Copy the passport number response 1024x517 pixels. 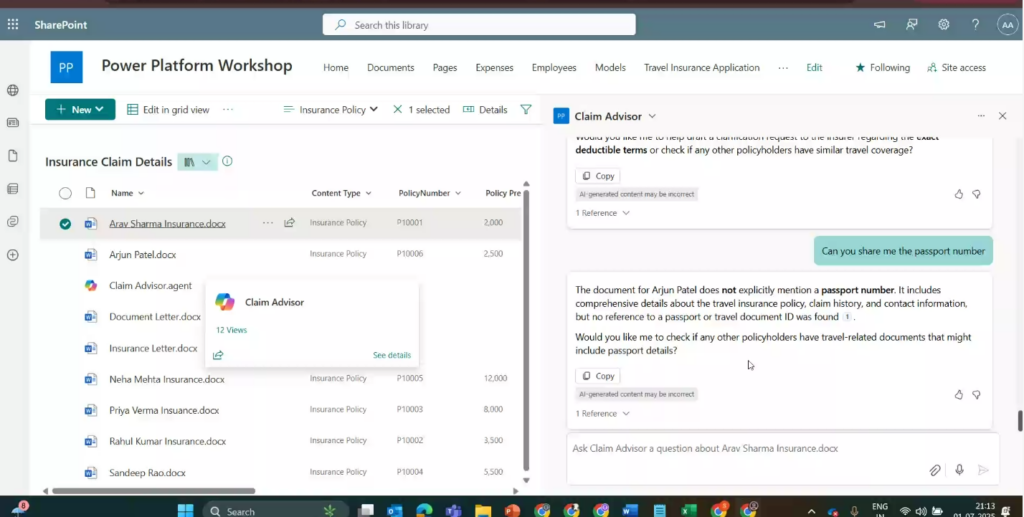(598, 376)
